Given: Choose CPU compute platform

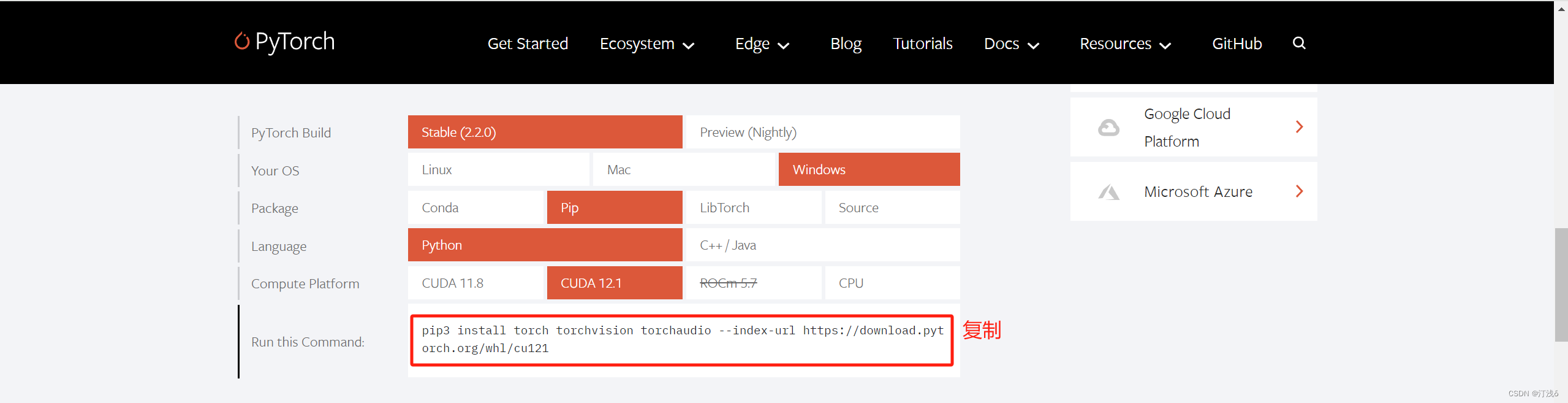Looking at the screenshot, I should click(892, 283).
